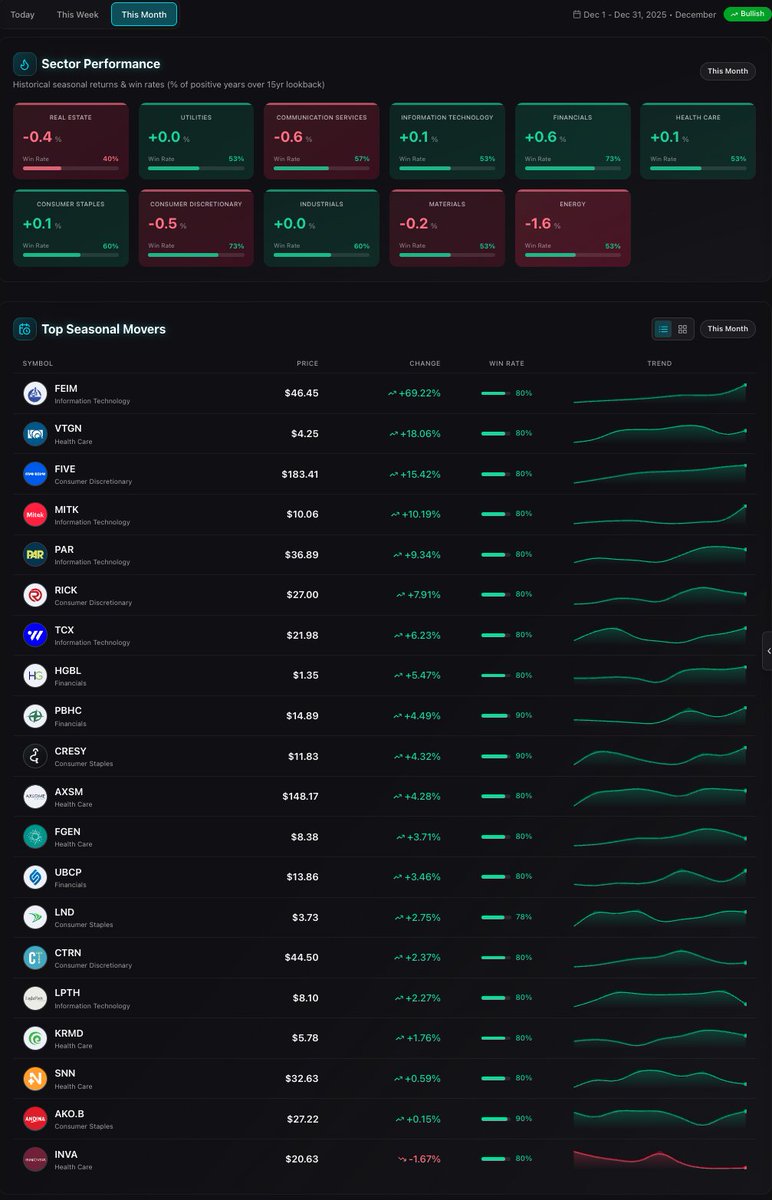Click the TREND column header
The width and height of the screenshot is (772, 1200).
click(660, 363)
